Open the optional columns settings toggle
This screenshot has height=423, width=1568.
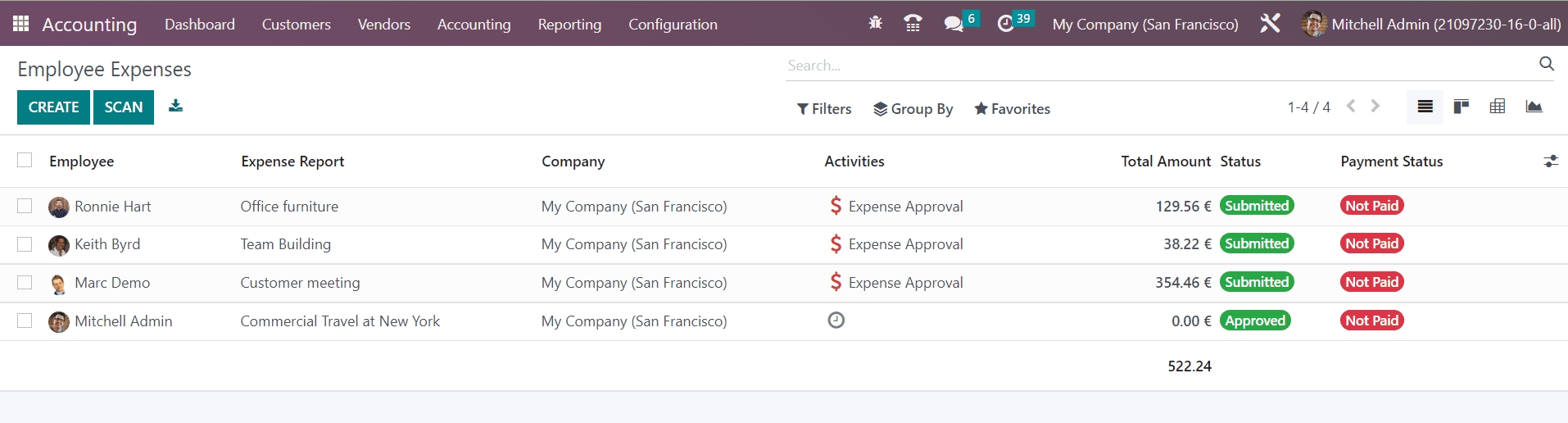click(x=1550, y=161)
